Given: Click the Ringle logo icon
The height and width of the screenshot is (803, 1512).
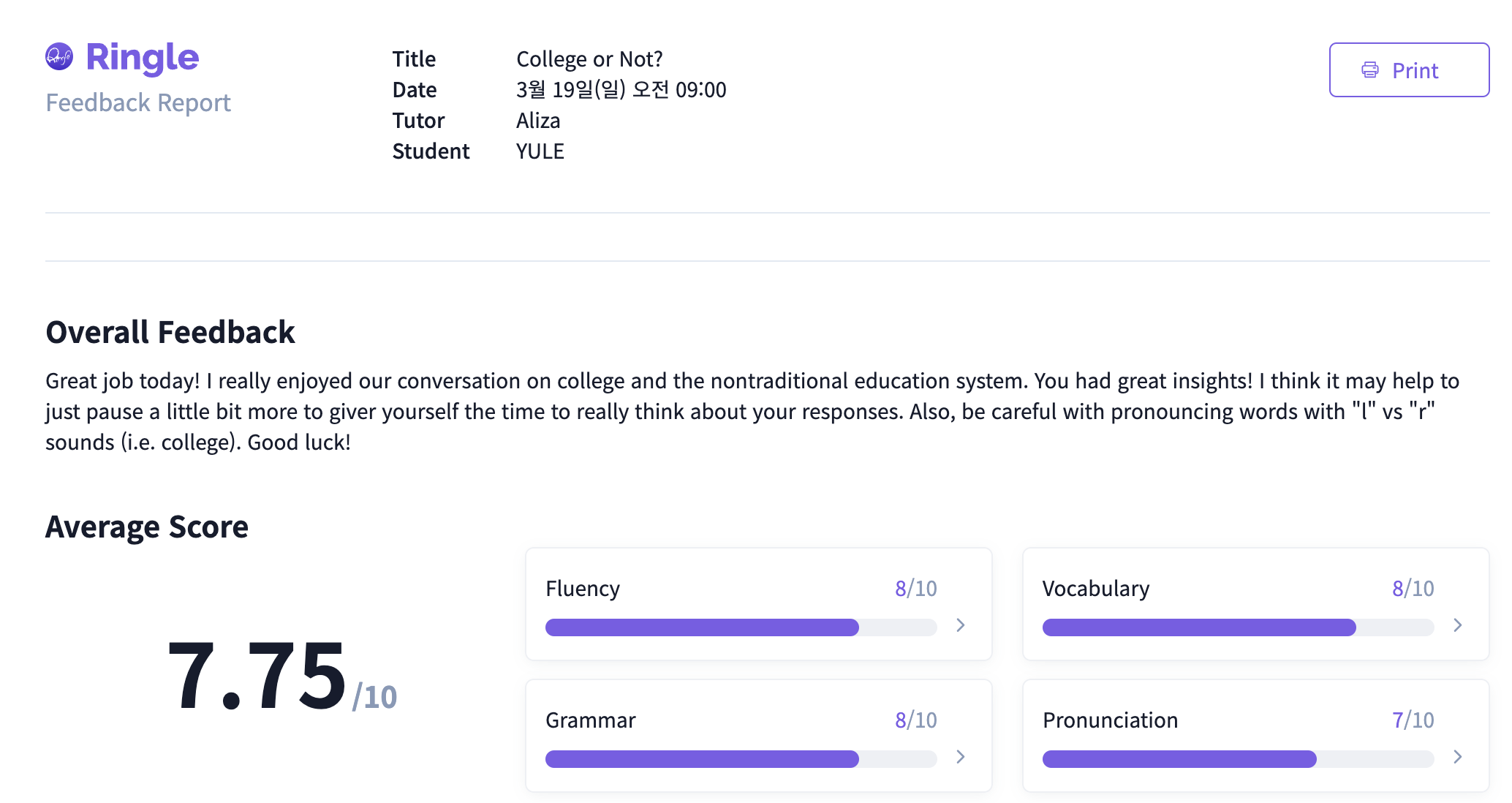Looking at the screenshot, I should (x=59, y=56).
